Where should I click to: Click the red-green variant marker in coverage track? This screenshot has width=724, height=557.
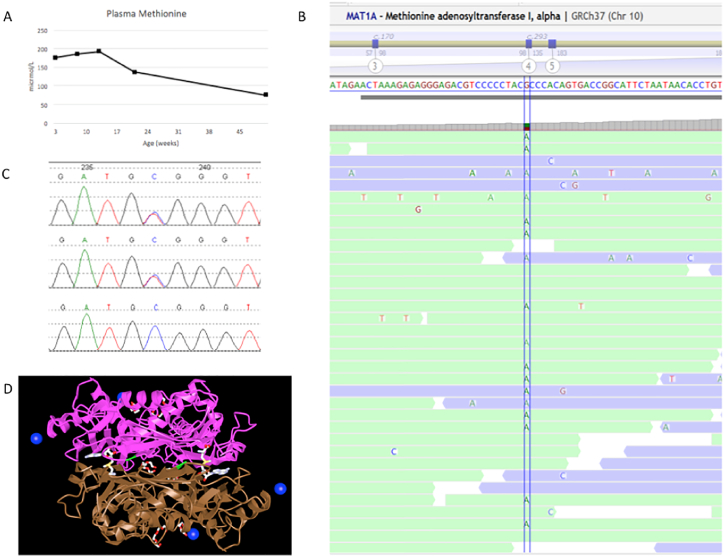point(527,127)
